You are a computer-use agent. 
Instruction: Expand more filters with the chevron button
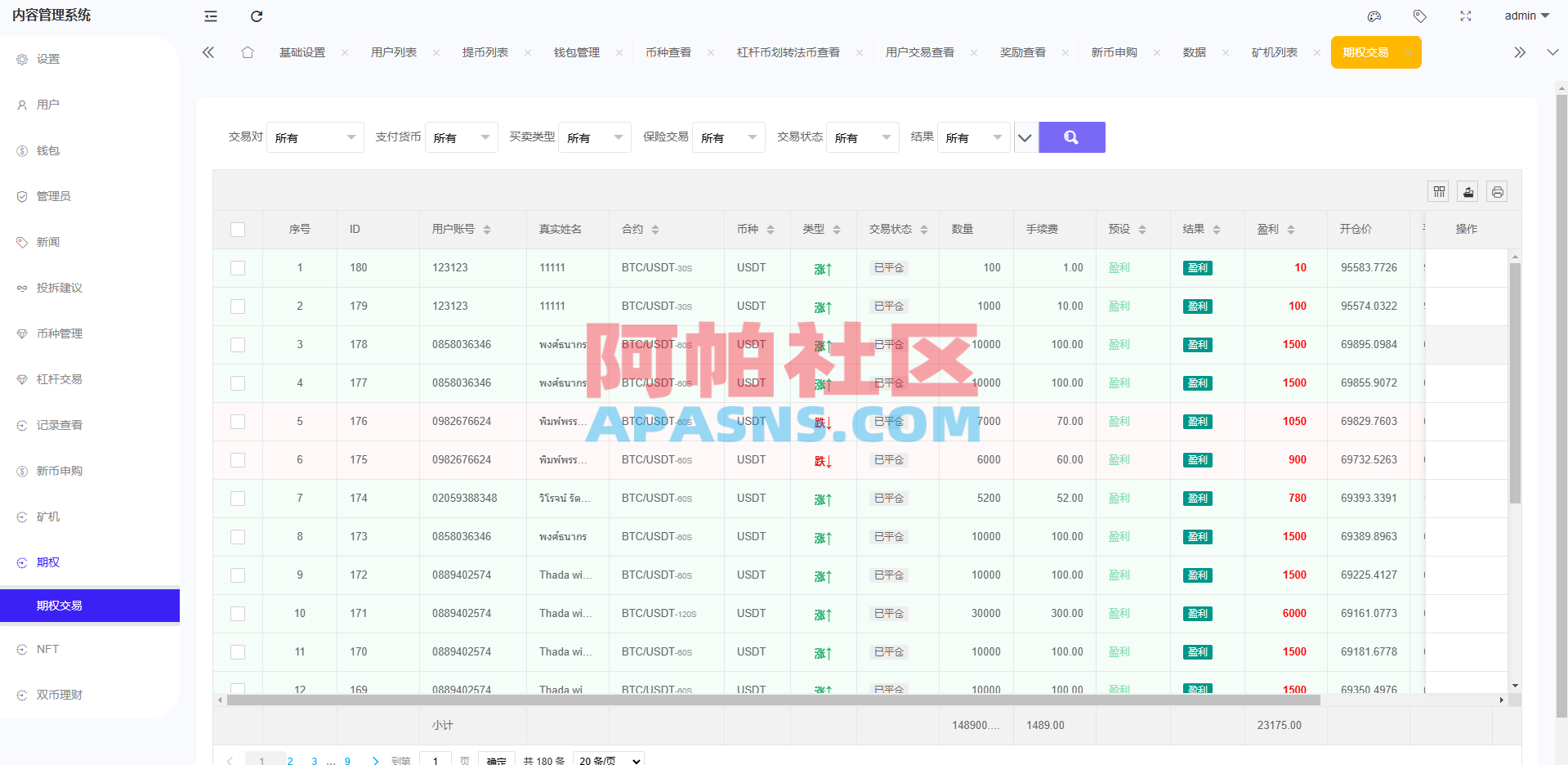point(1025,136)
